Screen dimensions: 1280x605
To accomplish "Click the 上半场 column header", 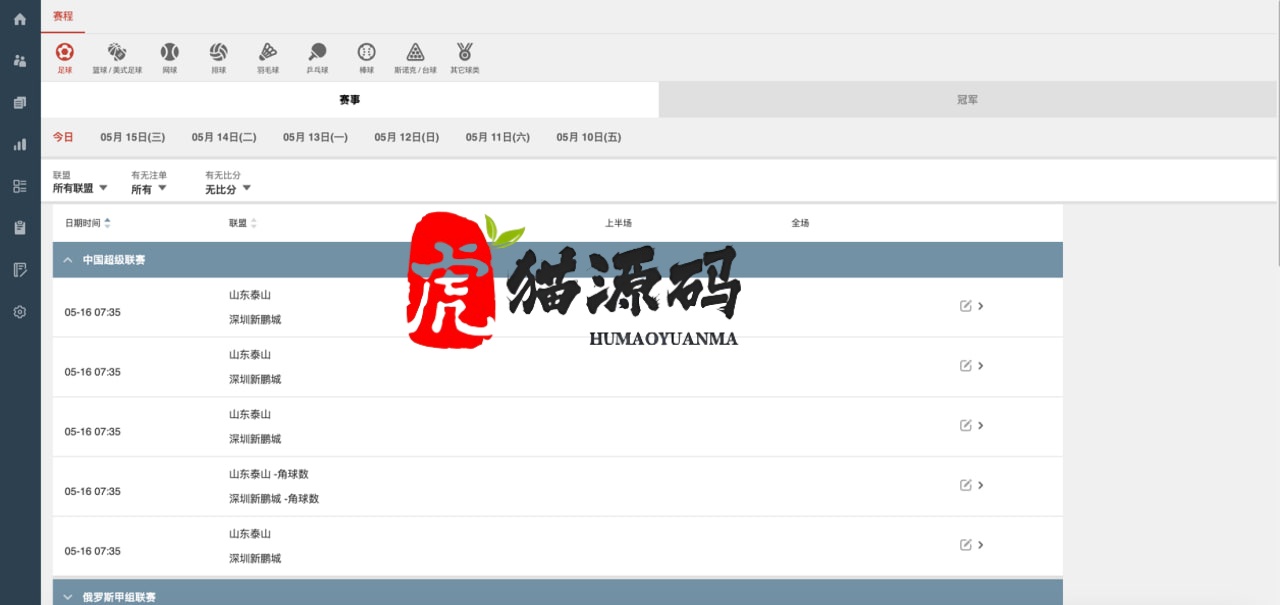I will tap(618, 223).
